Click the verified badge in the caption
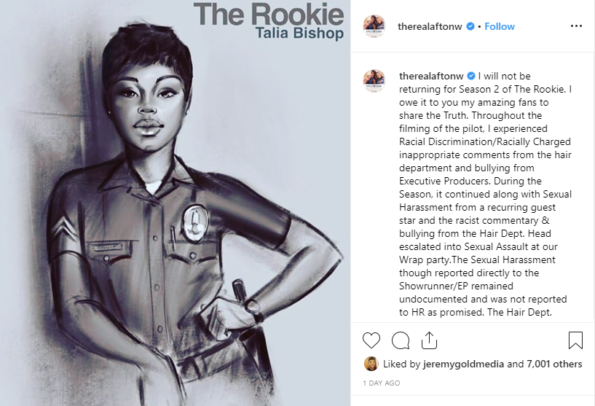The image size is (595, 406). tap(471, 76)
